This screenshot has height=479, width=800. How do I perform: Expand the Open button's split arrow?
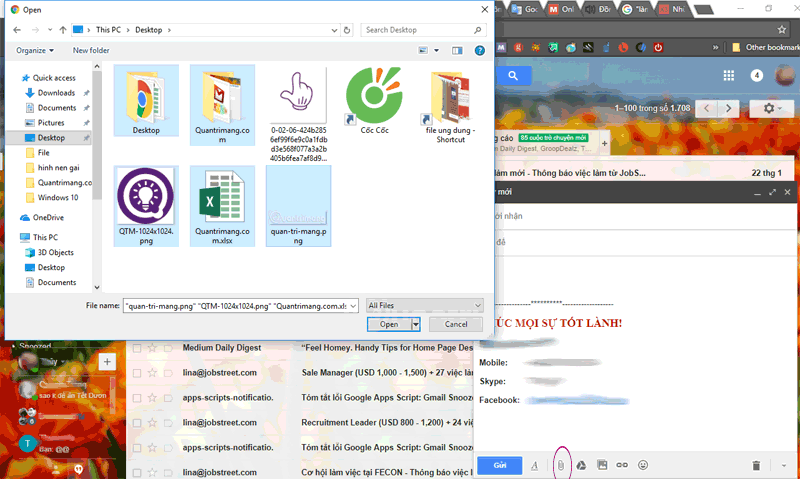click(x=416, y=324)
